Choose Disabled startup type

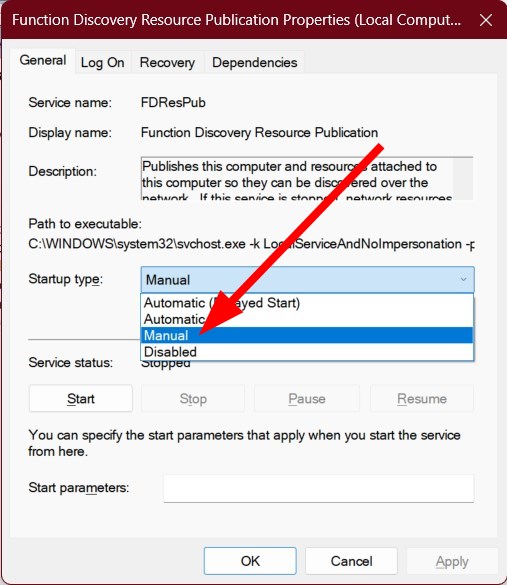[307, 351]
